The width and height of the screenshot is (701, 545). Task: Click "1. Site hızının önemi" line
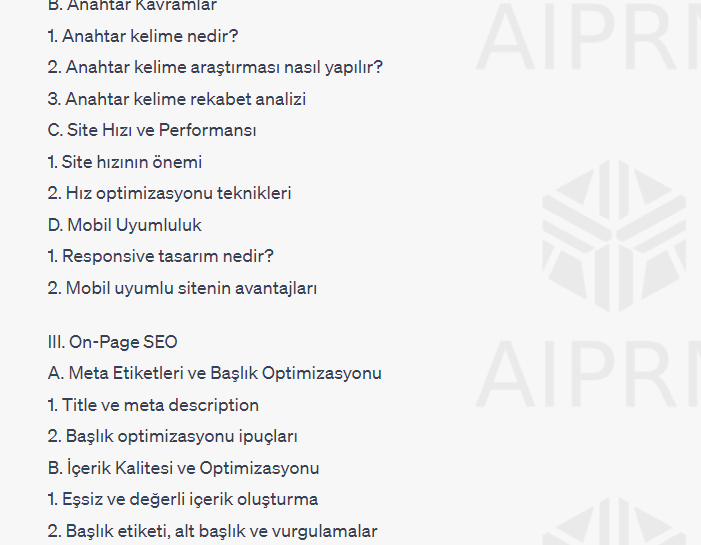(125, 162)
